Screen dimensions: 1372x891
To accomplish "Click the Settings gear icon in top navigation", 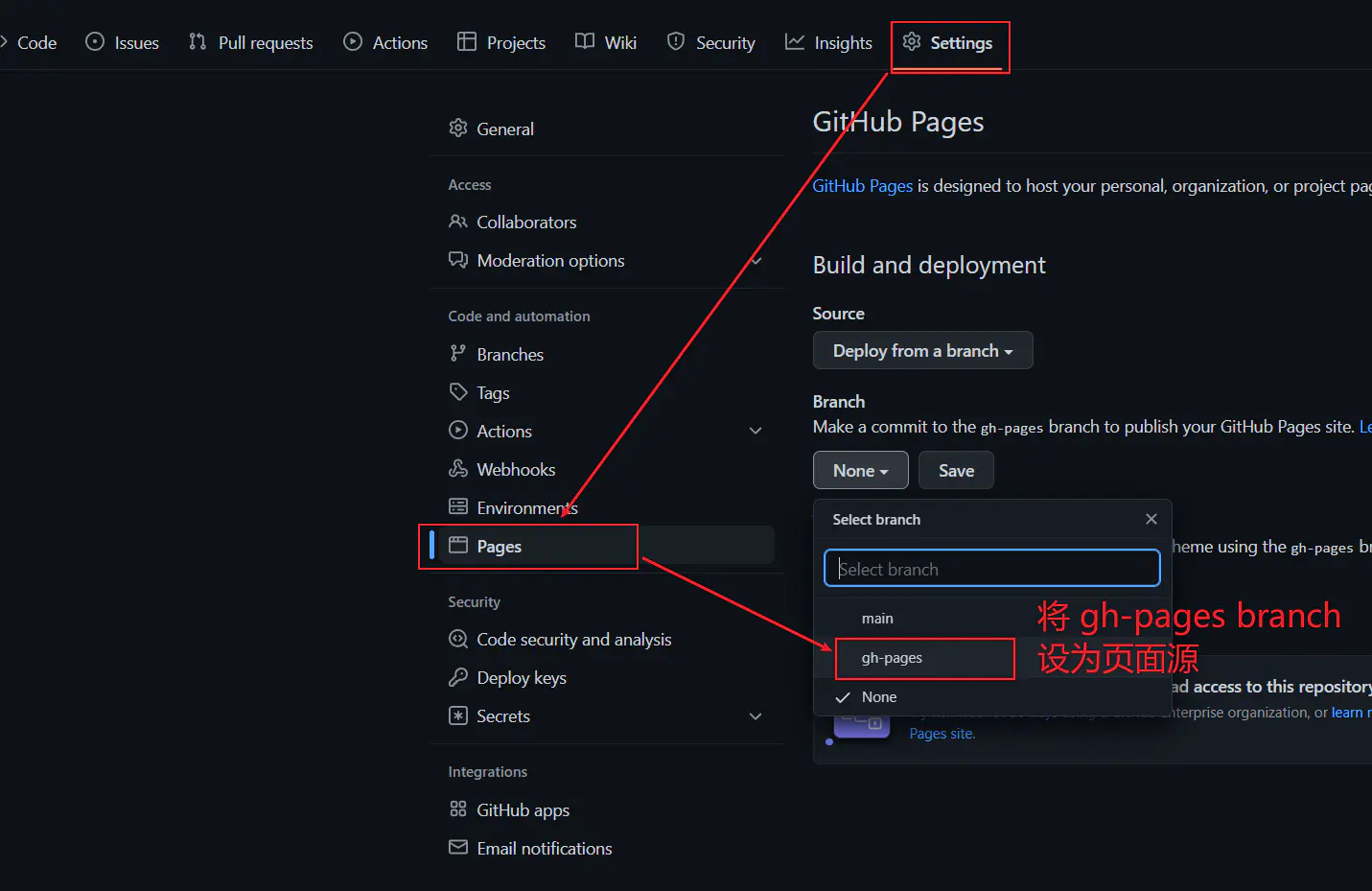I will coord(912,41).
